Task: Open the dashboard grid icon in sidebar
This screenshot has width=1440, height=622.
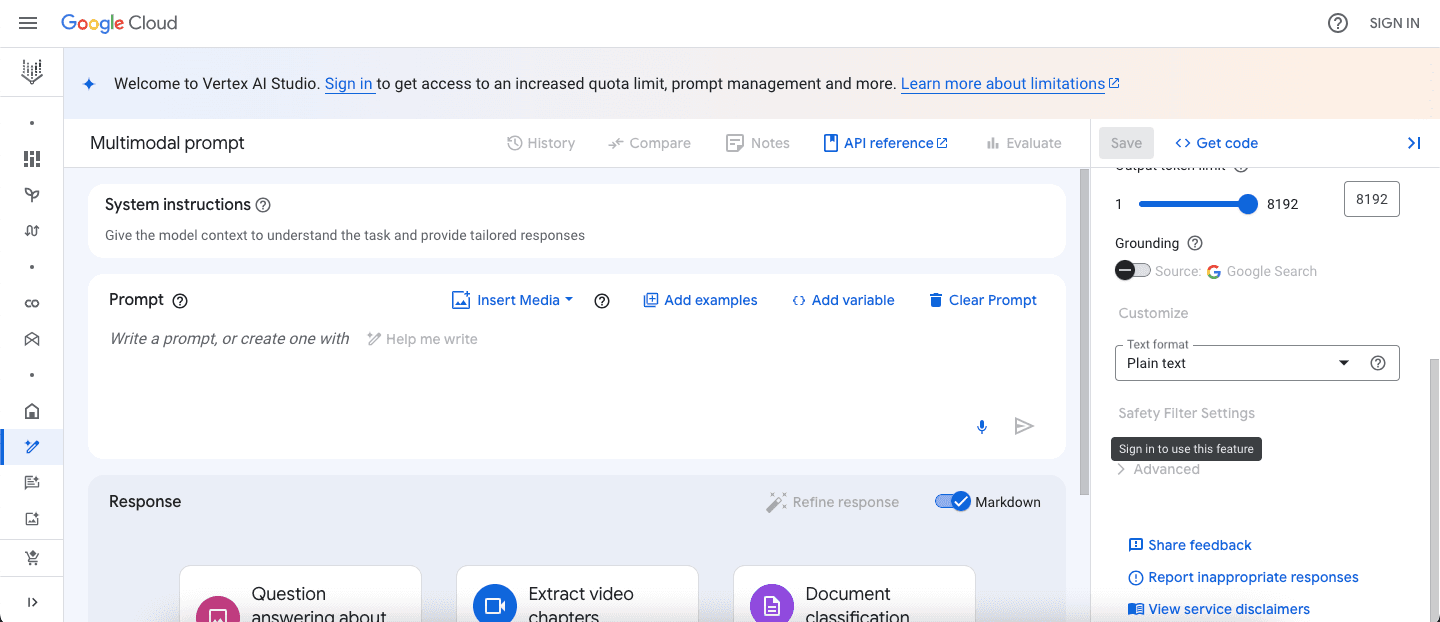Action: tap(32, 159)
